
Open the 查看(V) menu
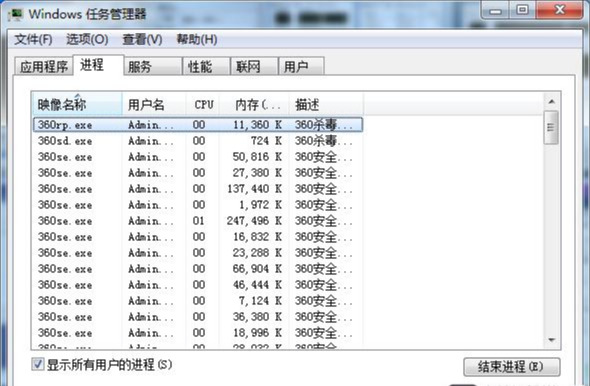coord(142,39)
